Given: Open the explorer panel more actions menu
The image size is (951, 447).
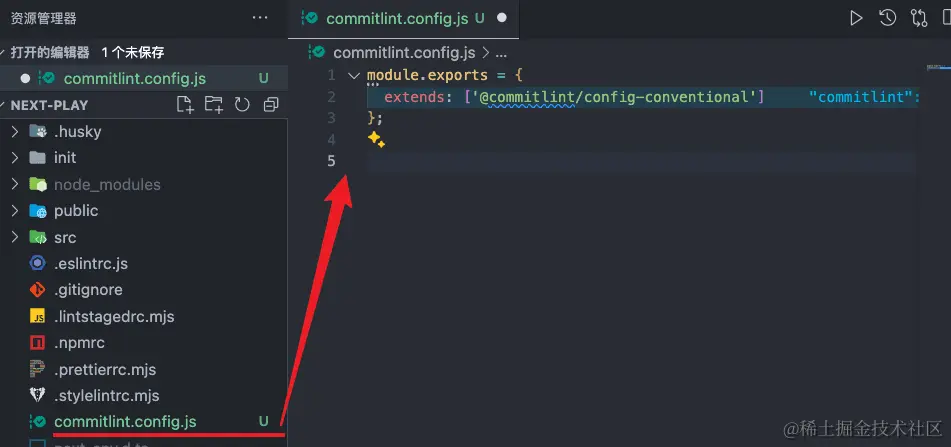Looking at the screenshot, I should tap(260, 18).
